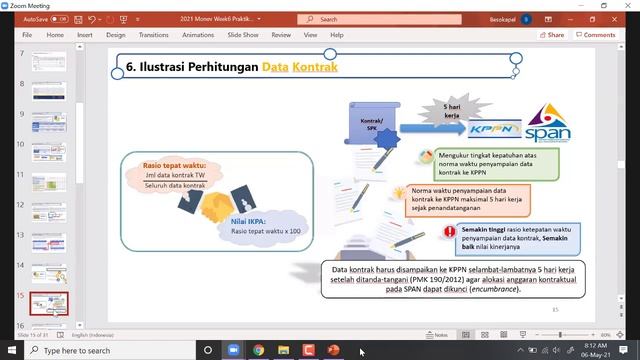Switch to Slide Sorter view icon
The width and height of the screenshot is (640, 360).
(x=484, y=335)
